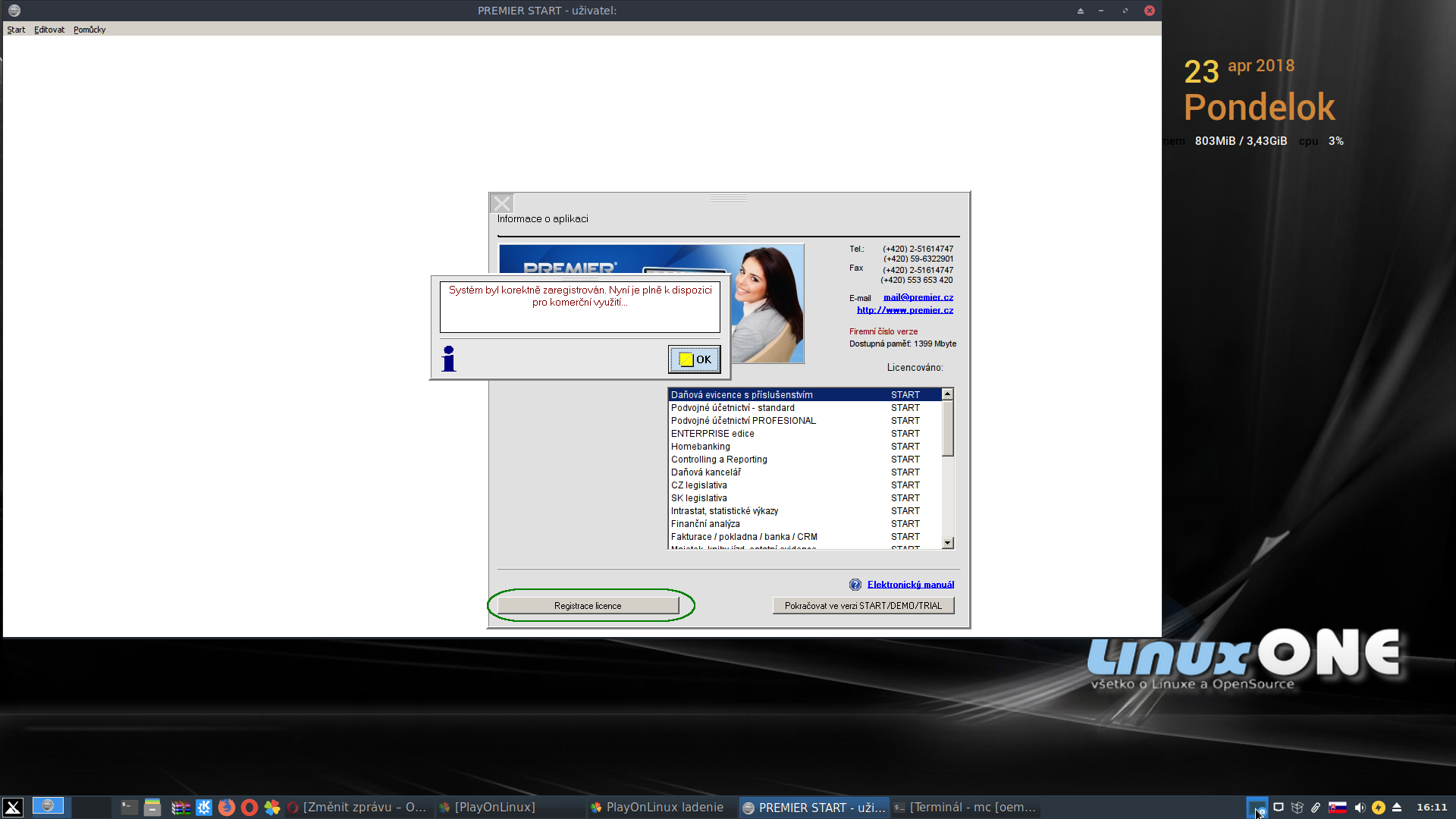This screenshot has width=1456, height=819.
Task: Click the window shade up-arrow titlebar button
Action: click(x=1081, y=11)
